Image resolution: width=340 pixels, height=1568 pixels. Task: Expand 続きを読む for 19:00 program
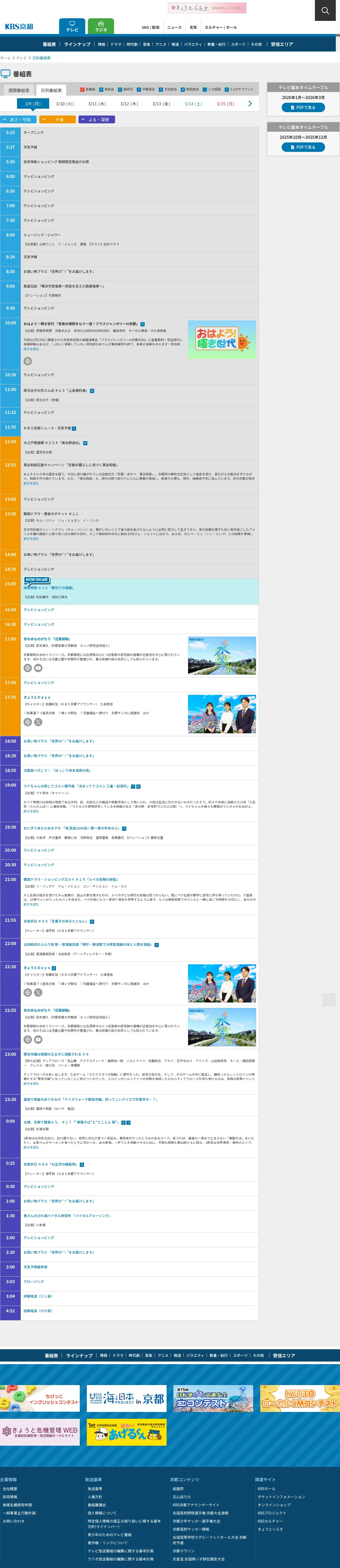point(31,811)
